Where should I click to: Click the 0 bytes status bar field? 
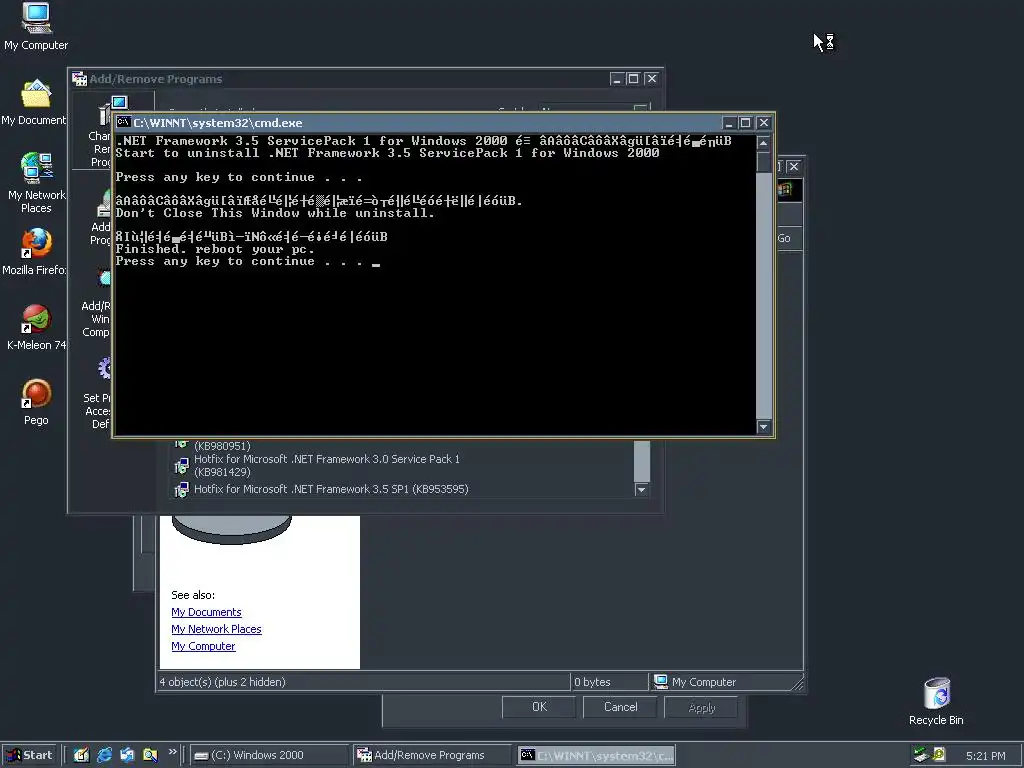point(609,682)
